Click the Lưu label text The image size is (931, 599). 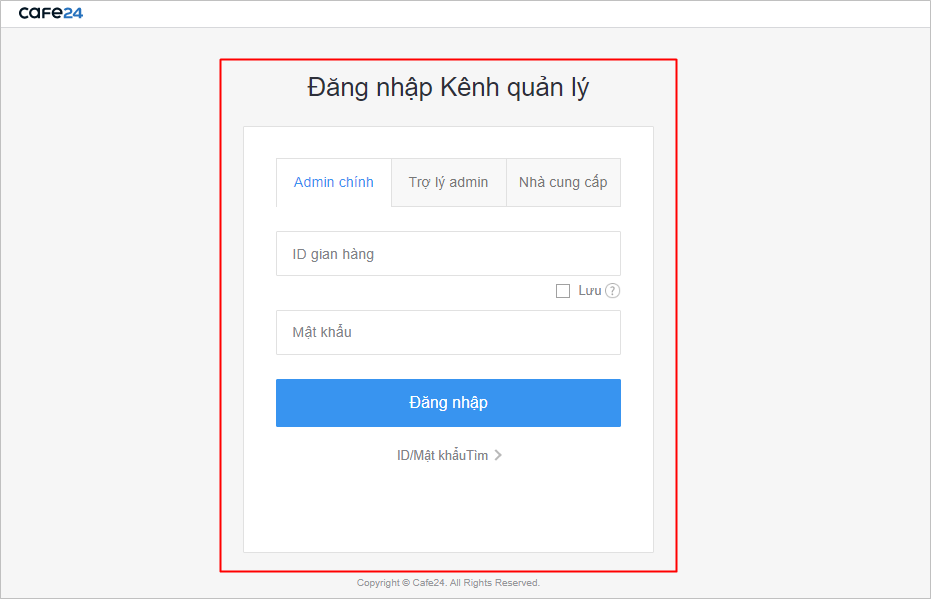click(589, 291)
